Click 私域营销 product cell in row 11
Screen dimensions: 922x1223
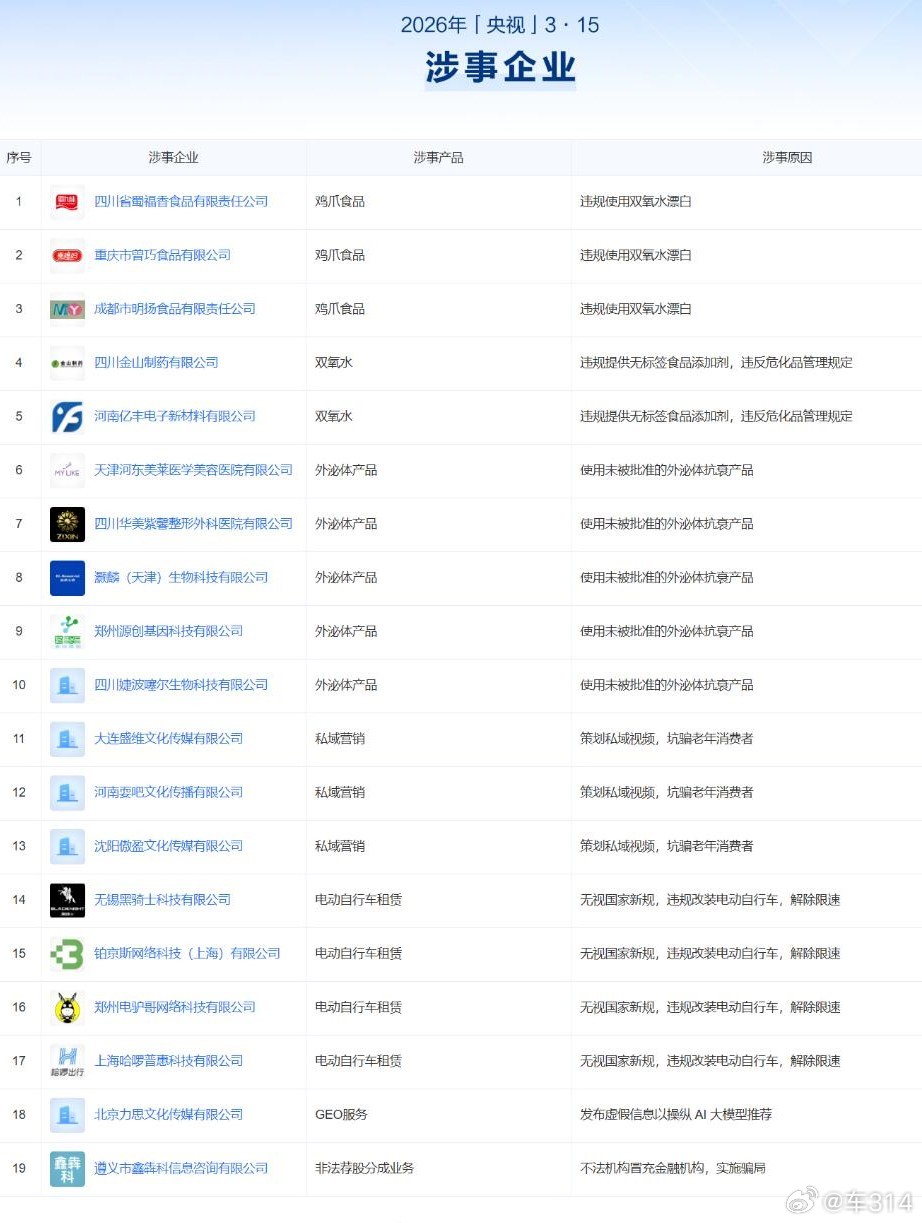[x=340, y=739]
